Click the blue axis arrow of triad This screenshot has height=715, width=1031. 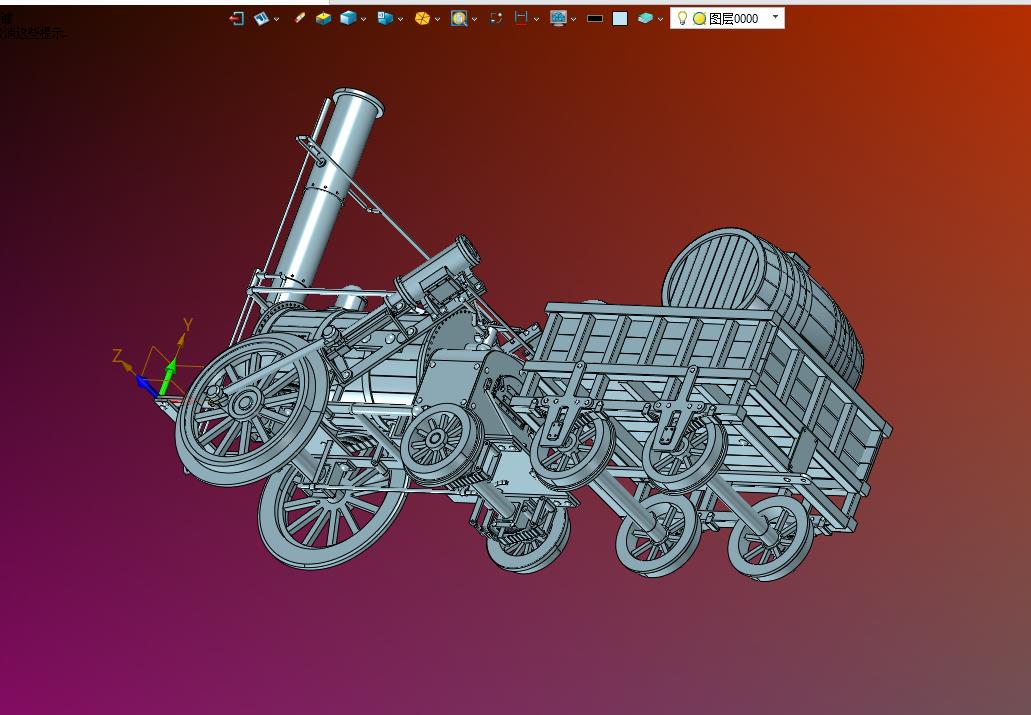[x=146, y=385]
